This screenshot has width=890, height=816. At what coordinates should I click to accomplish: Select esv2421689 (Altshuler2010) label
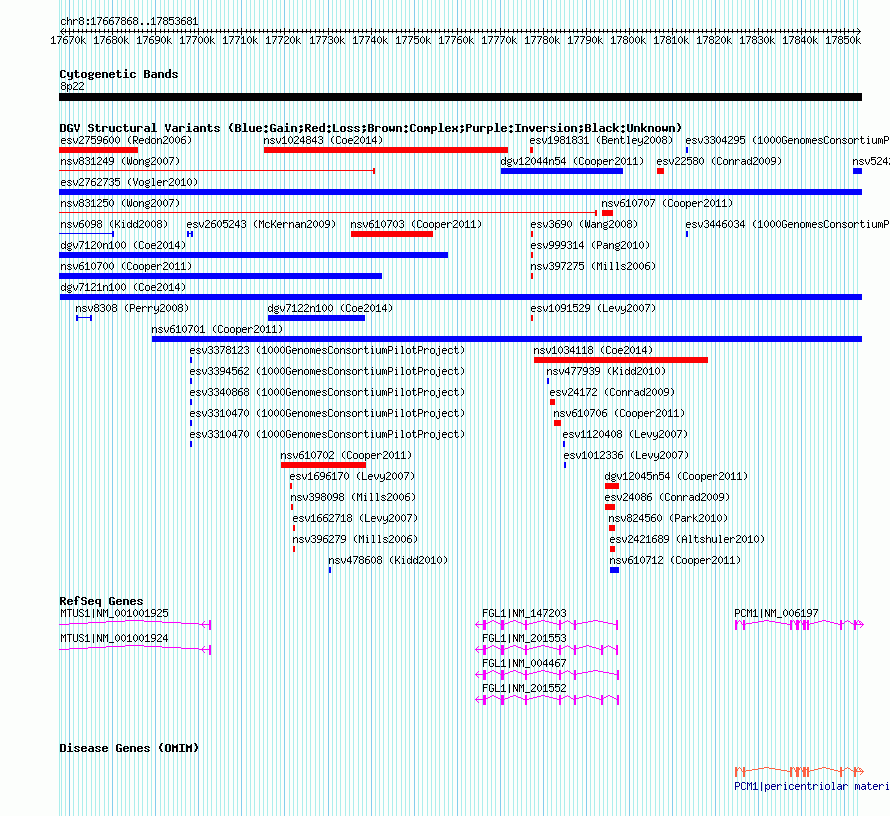pos(687,539)
